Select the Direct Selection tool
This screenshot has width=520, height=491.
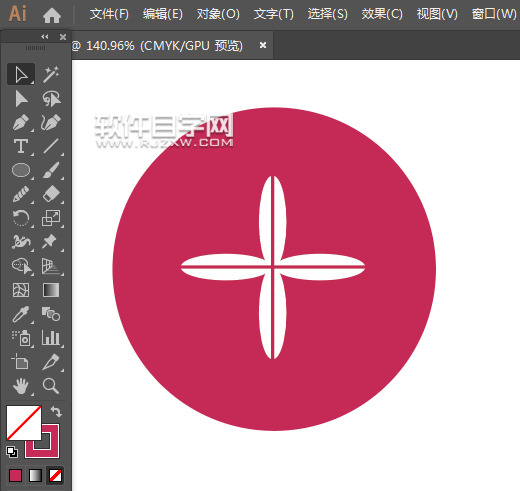coord(21,99)
